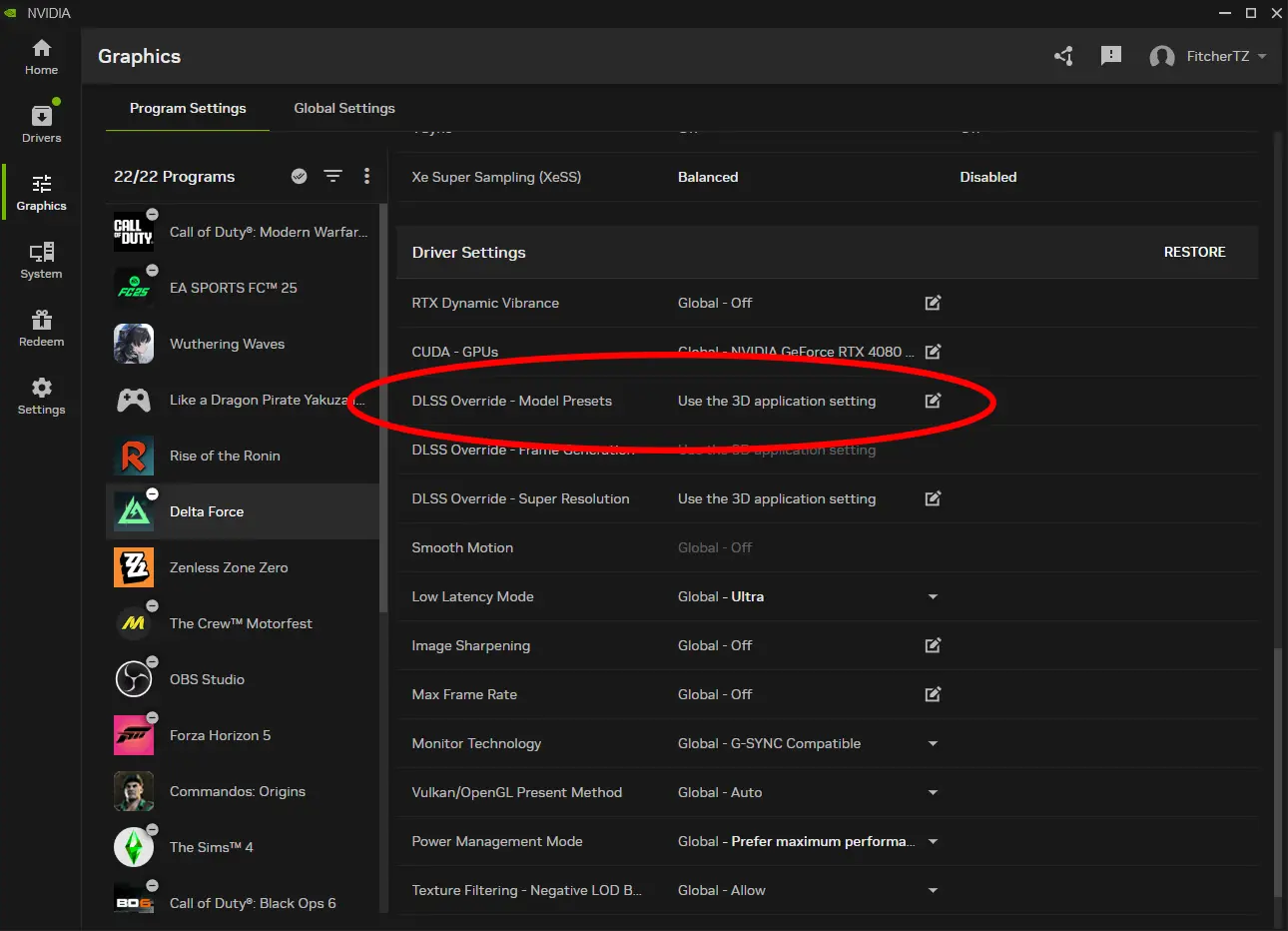Screen dimensions: 1288x931
Task: Click the FitcherTZ profile avatar
Action: (1161, 57)
